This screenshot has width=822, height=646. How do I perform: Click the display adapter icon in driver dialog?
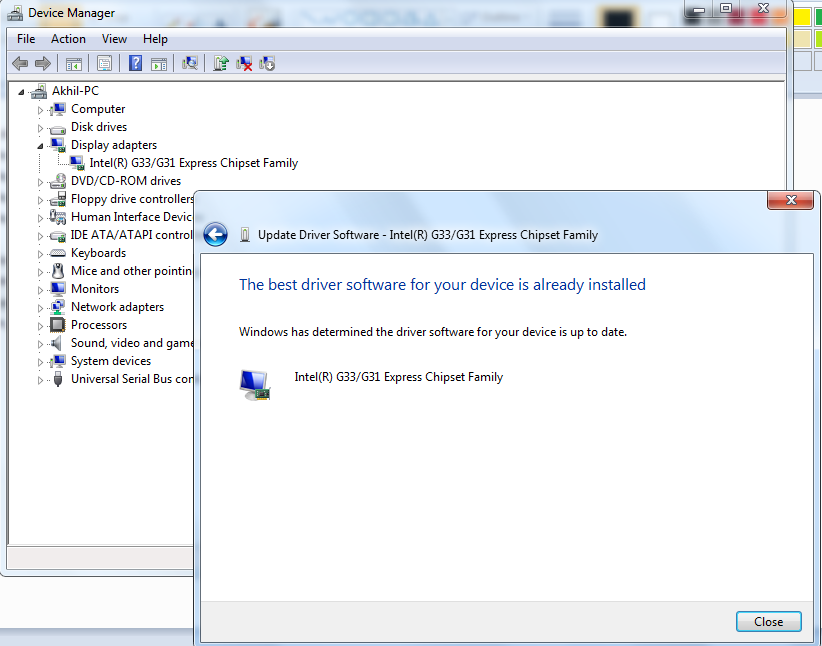[x=255, y=385]
